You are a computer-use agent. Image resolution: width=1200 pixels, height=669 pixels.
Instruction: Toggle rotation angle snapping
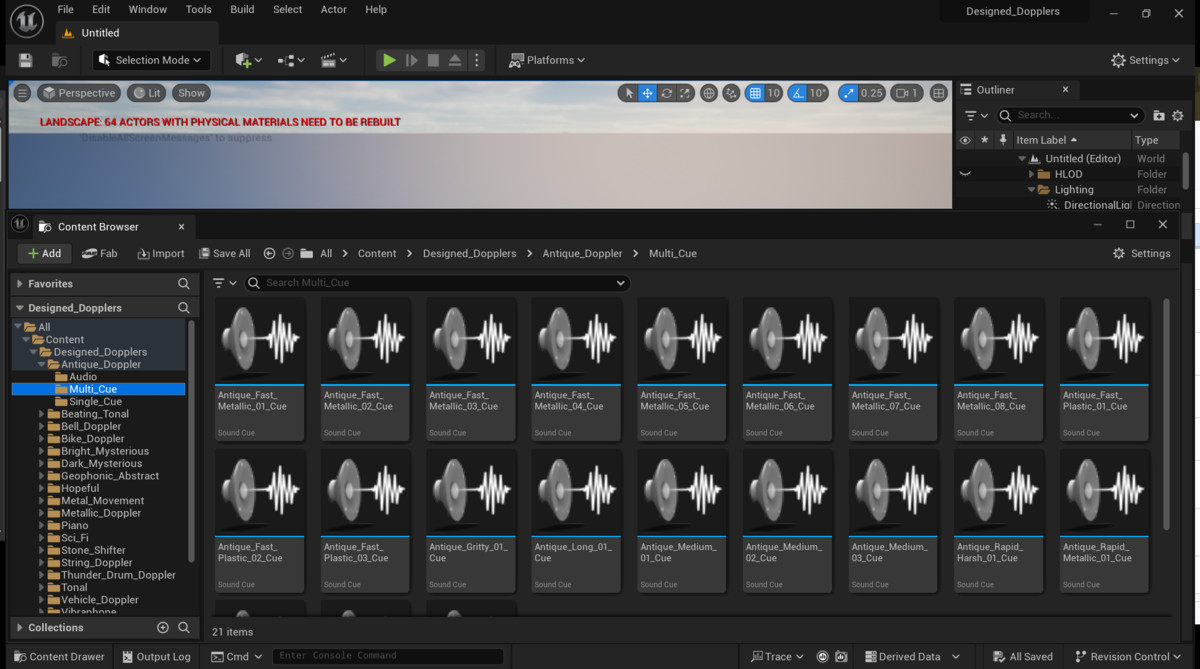pos(797,93)
